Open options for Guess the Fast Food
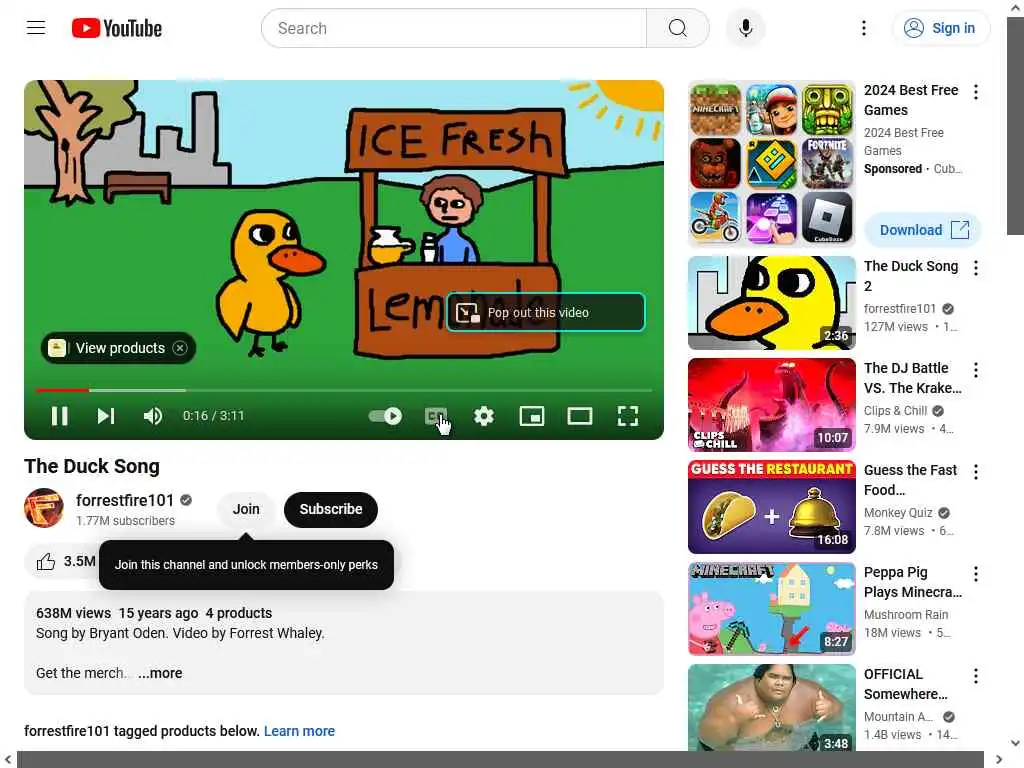The height and width of the screenshot is (768, 1024). click(x=975, y=472)
